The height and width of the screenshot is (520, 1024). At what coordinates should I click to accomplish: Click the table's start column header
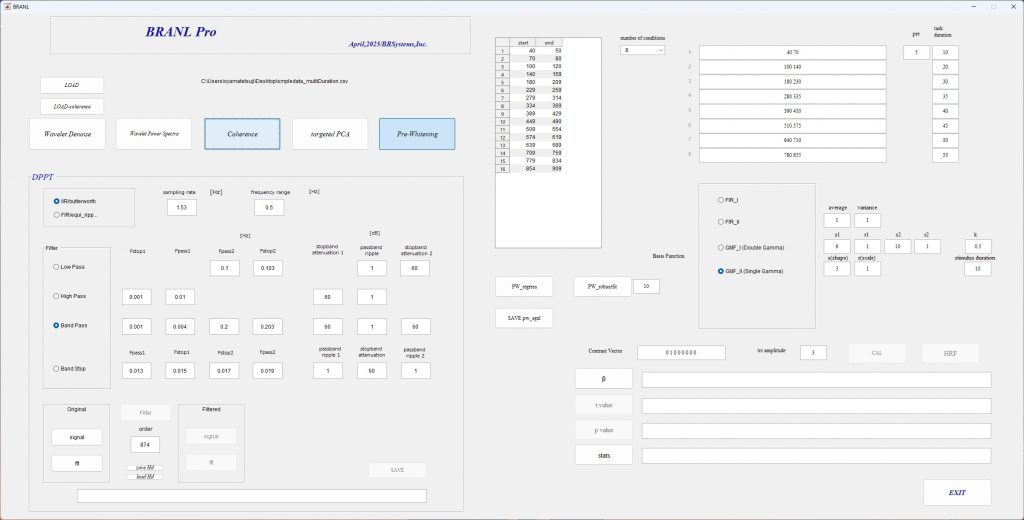pyautogui.click(x=523, y=42)
